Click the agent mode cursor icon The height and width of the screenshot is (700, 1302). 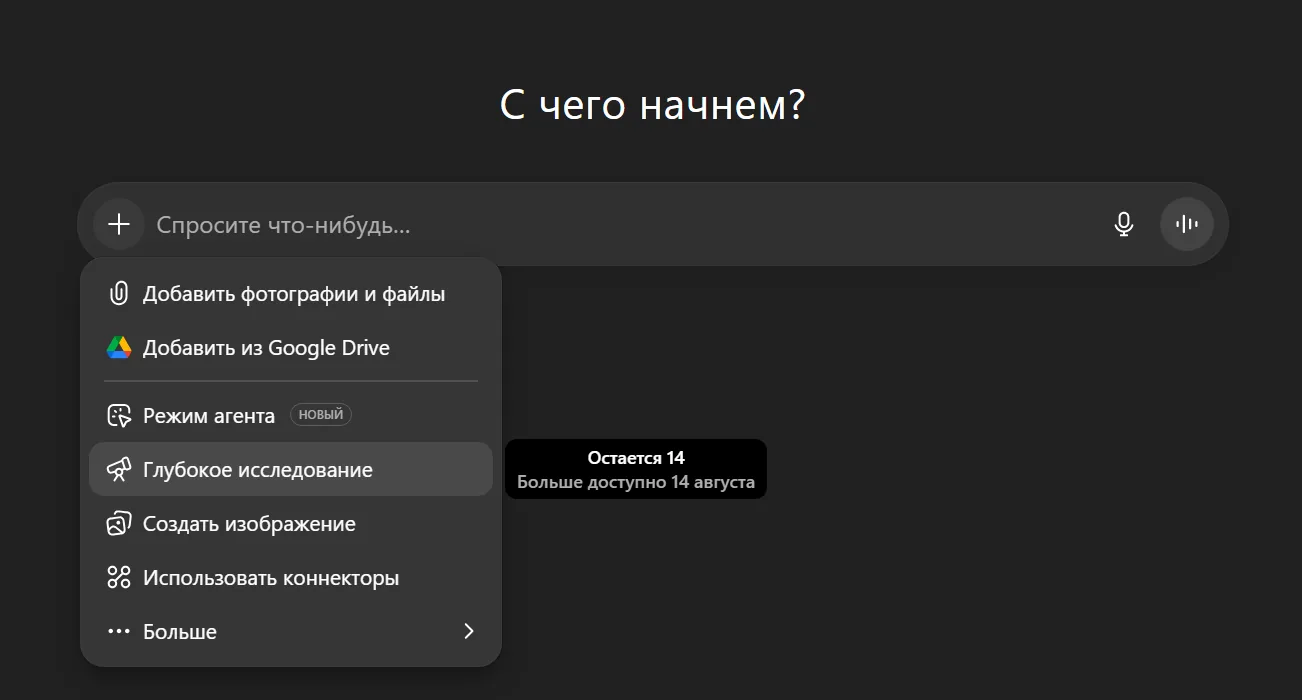tap(119, 415)
